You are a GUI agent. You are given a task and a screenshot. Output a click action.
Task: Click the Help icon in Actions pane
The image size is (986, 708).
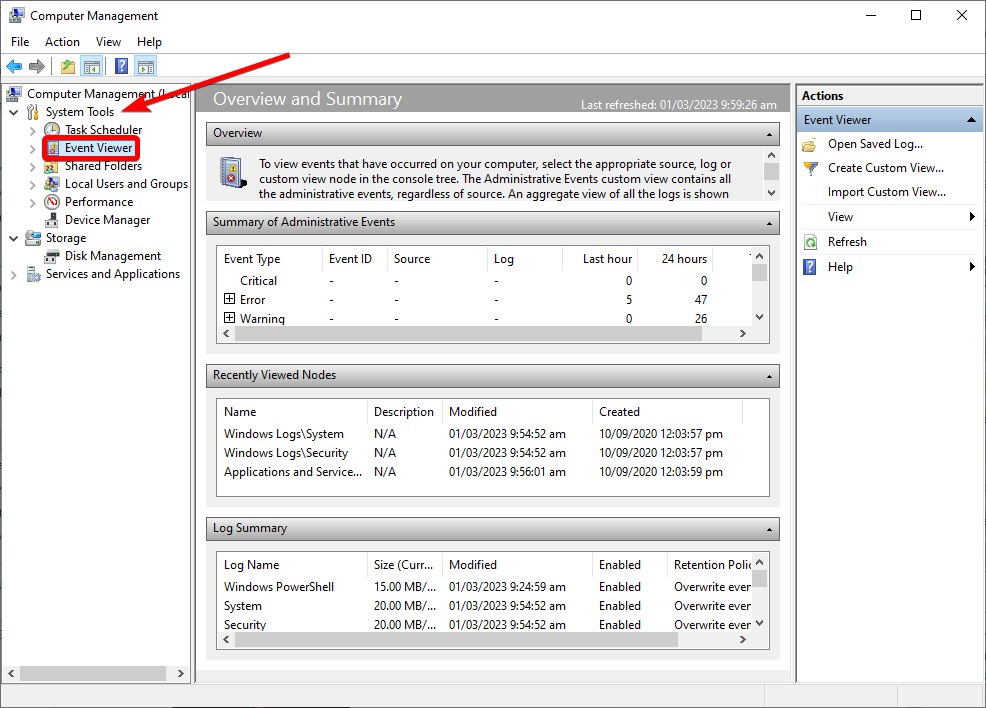coord(811,267)
